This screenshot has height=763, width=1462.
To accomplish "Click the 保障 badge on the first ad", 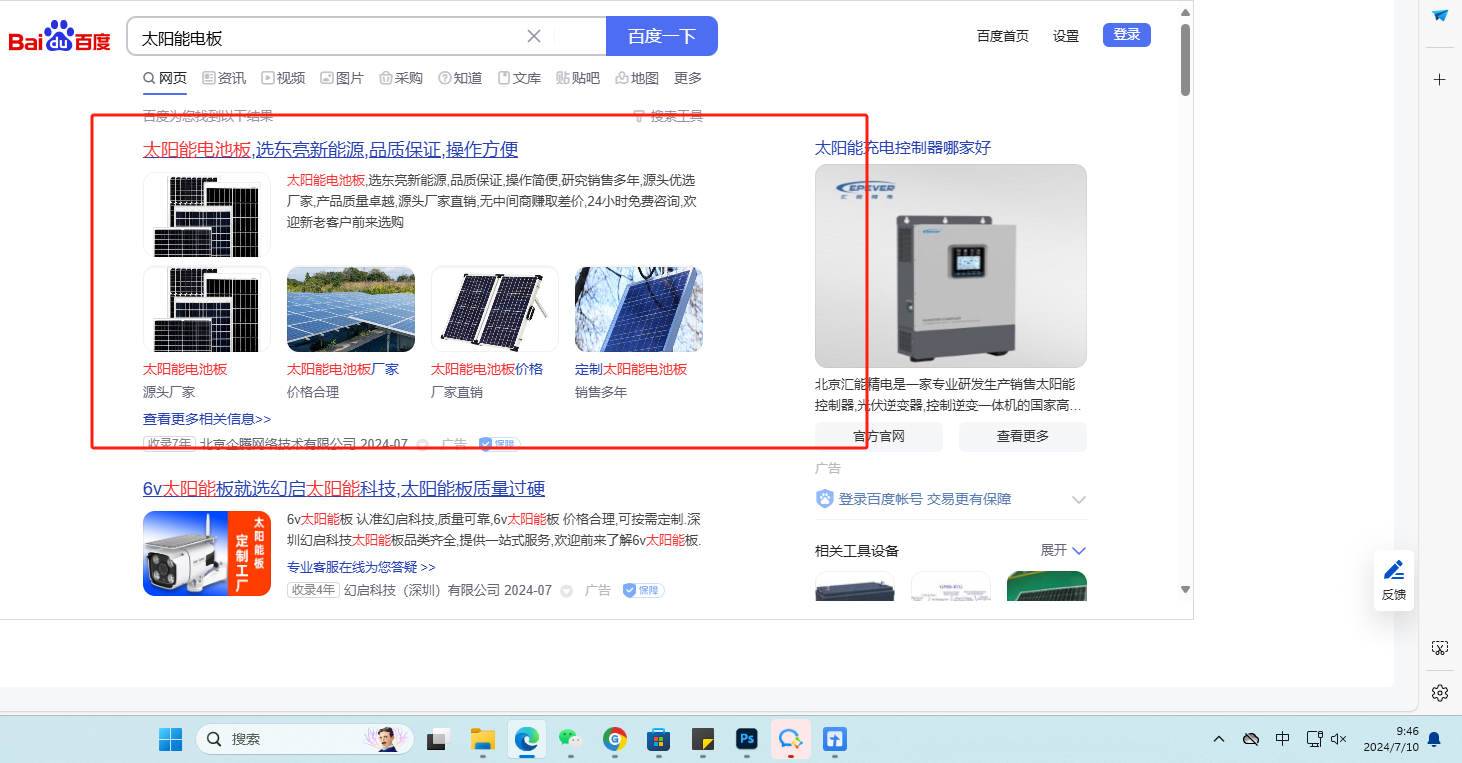I will [x=499, y=444].
